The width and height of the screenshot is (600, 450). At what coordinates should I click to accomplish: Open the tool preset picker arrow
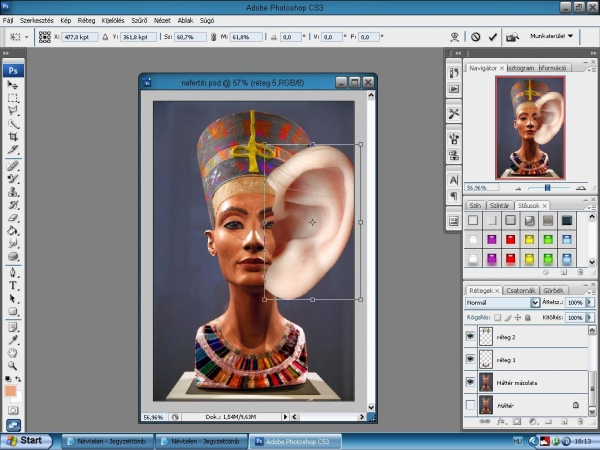(26, 37)
